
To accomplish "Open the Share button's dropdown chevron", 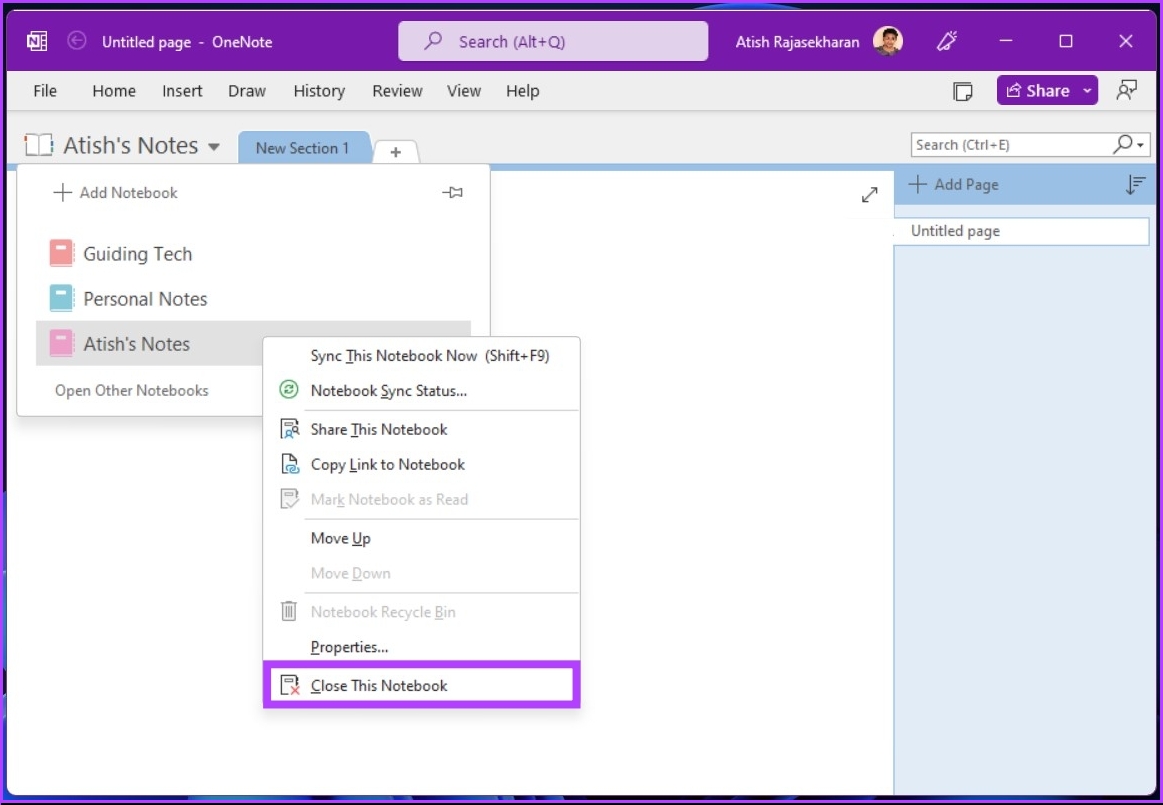I will [1085, 89].
